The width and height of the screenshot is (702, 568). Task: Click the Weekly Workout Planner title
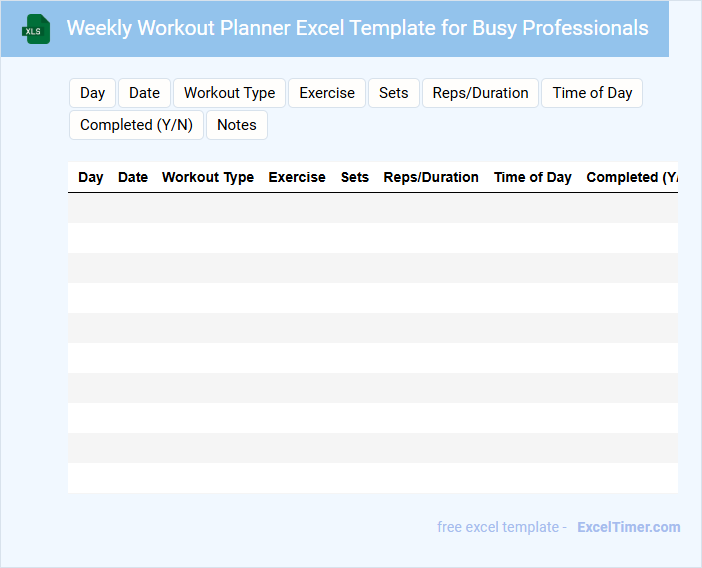tap(357, 28)
